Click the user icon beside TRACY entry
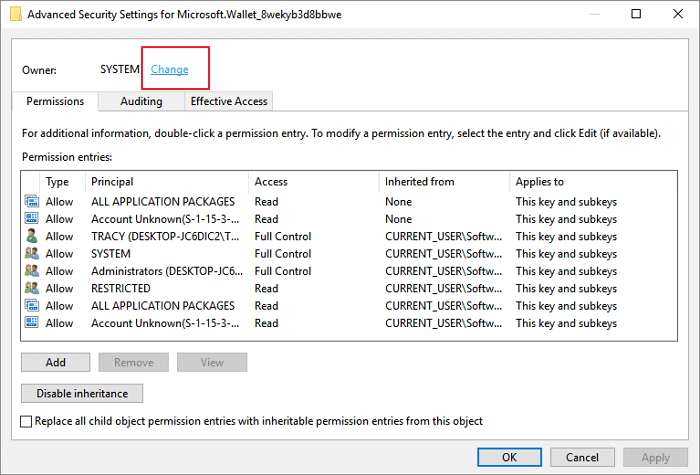This screenshot has height=475, width=700. tap(31, 237)
